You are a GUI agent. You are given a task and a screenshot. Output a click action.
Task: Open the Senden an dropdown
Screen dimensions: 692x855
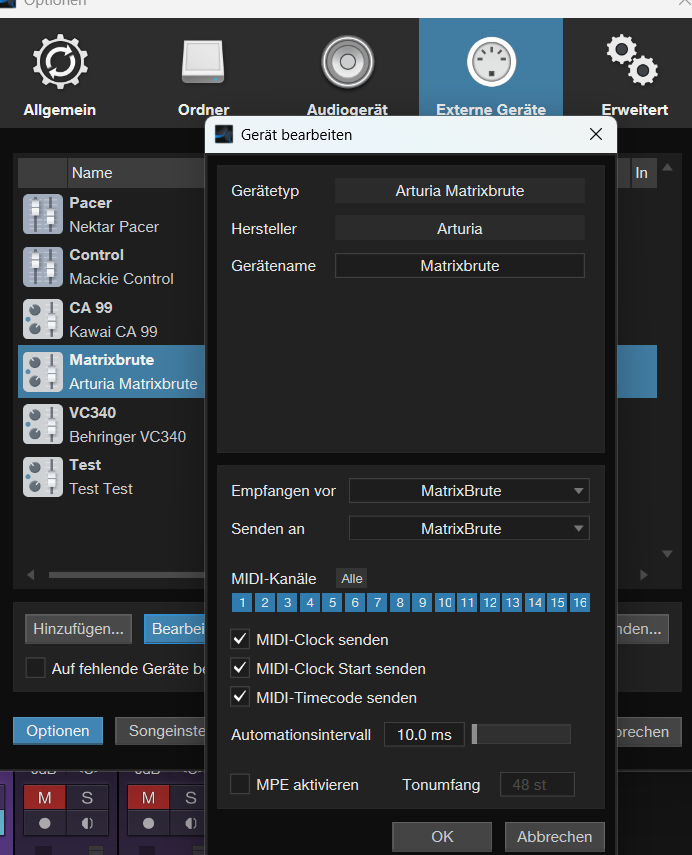469,528
